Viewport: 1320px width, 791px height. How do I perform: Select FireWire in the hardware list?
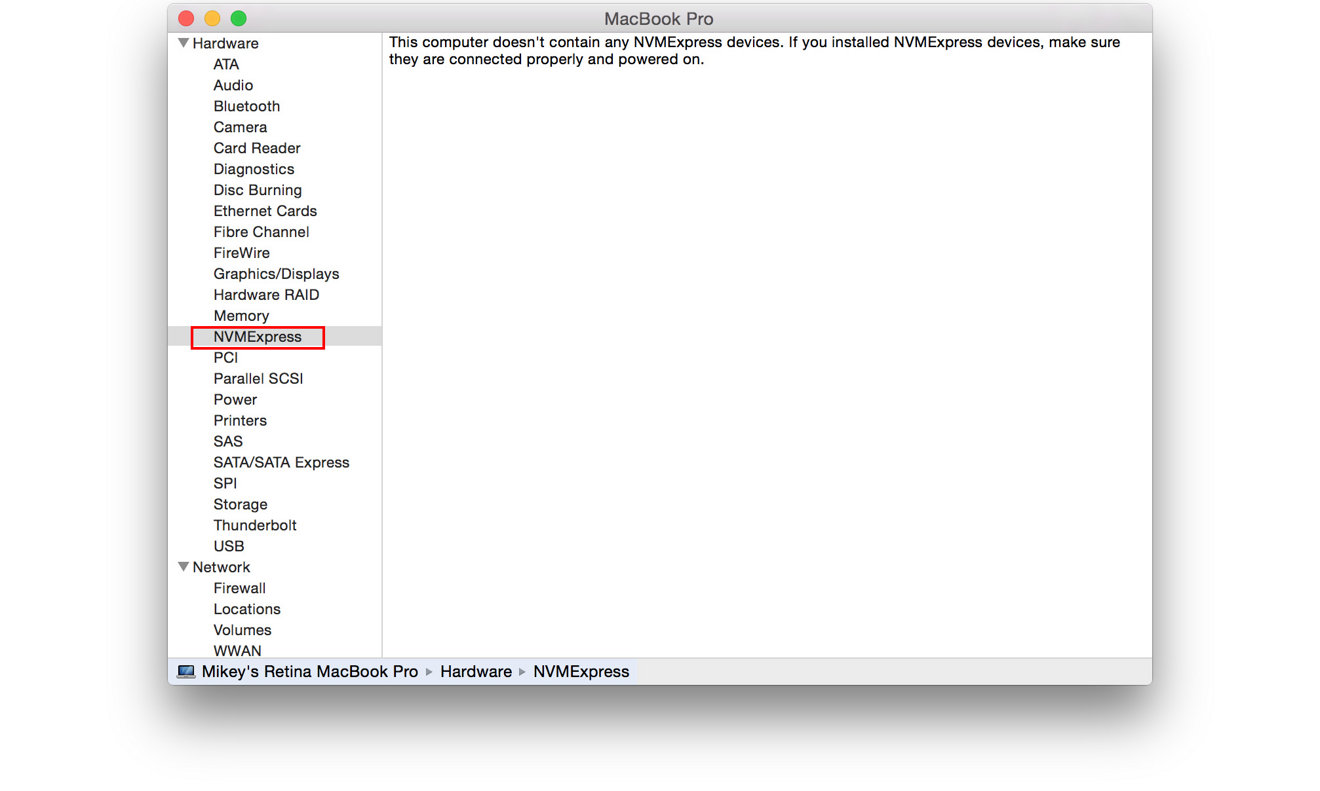coord(242,253)
